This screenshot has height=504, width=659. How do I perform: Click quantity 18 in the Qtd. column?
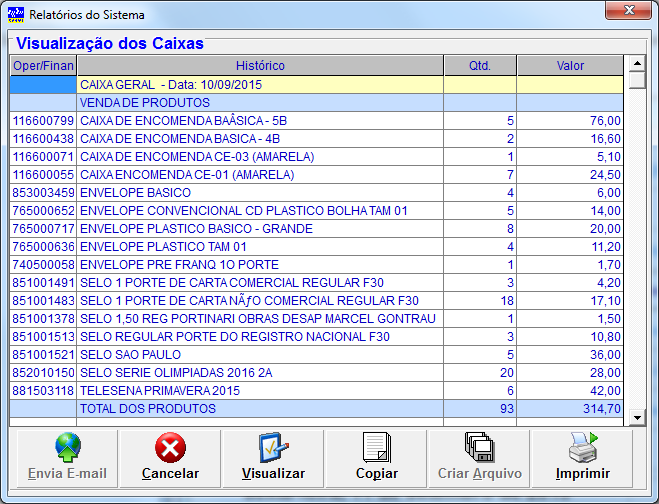(507, 301)
